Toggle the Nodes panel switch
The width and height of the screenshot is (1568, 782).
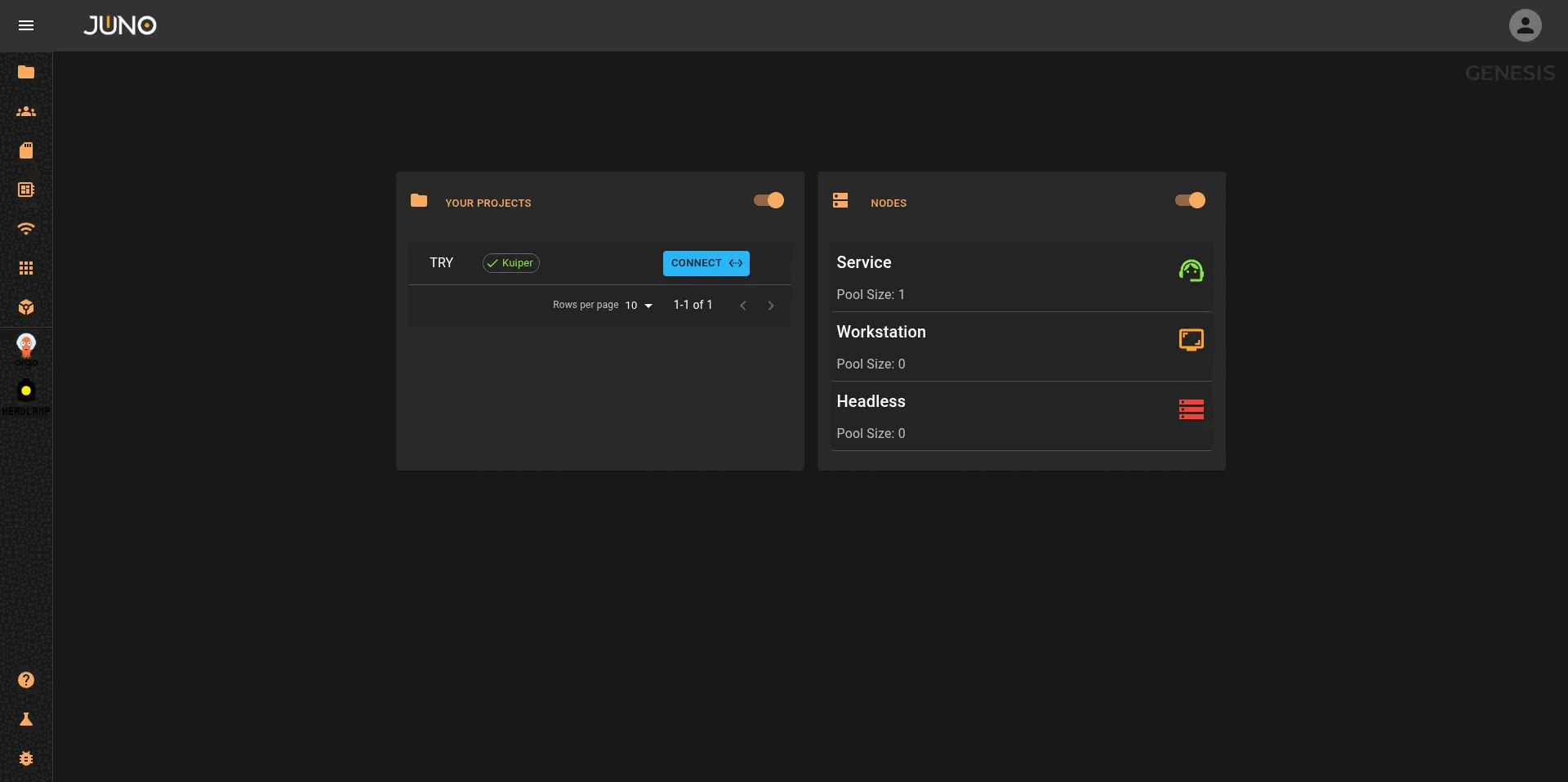[1190, 200]
